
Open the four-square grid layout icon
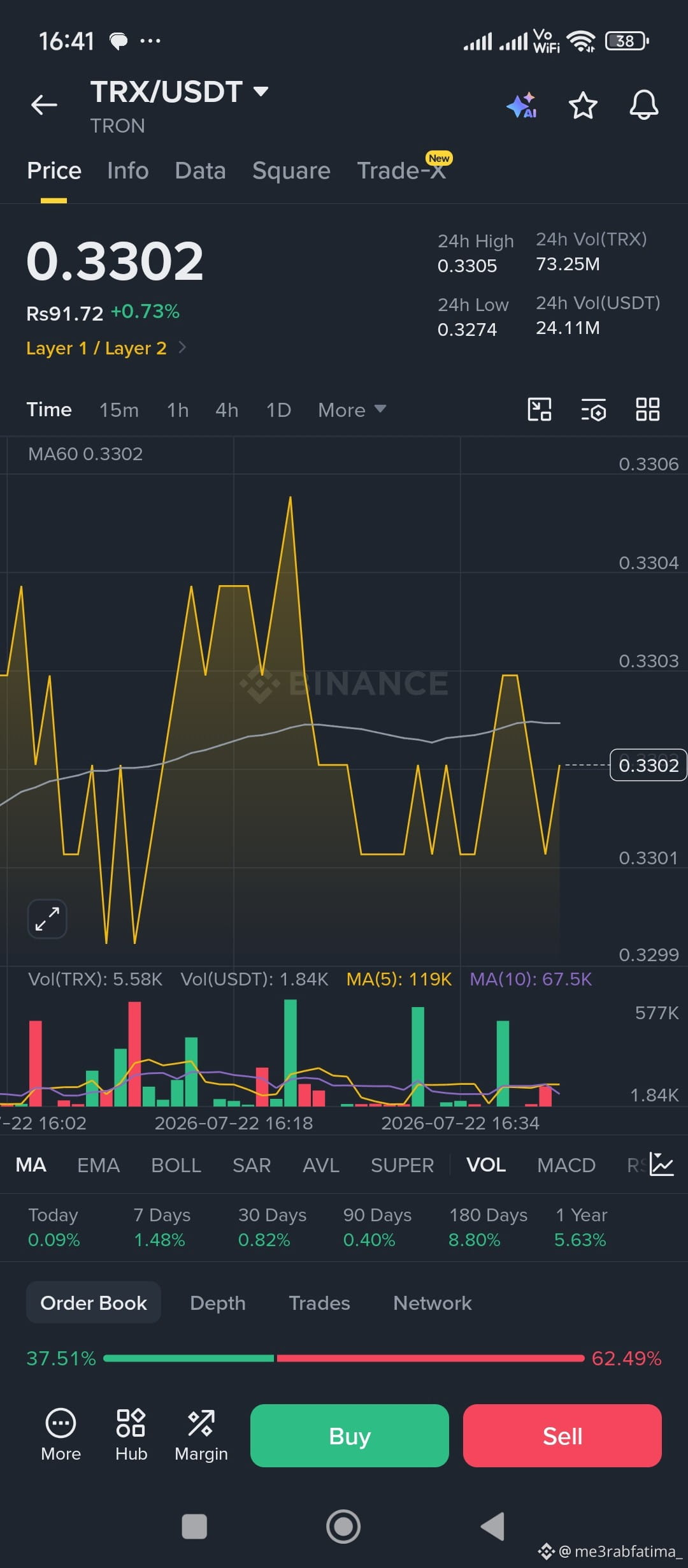tap(648, 409)
